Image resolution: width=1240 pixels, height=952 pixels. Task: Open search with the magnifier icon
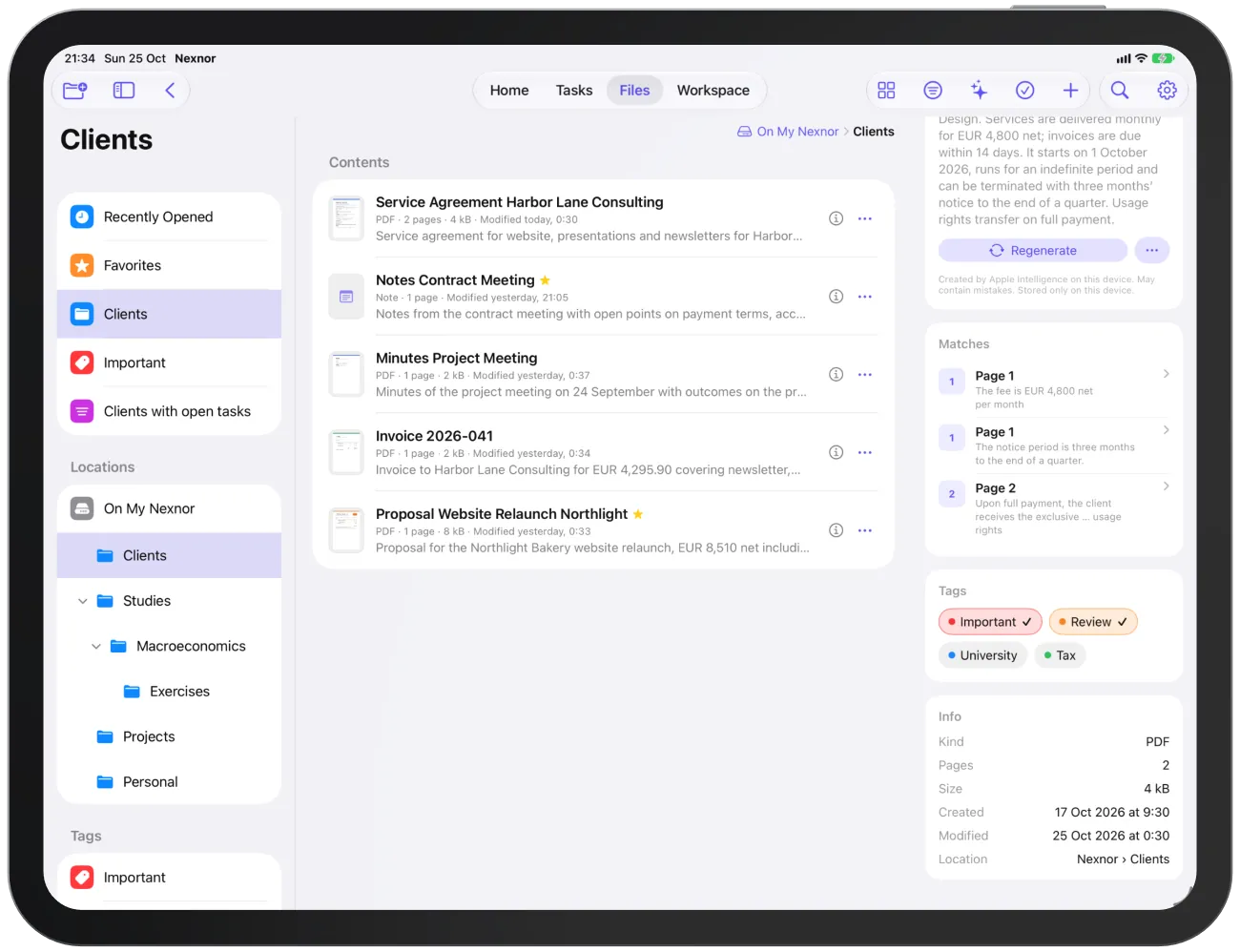[1120, 90]
